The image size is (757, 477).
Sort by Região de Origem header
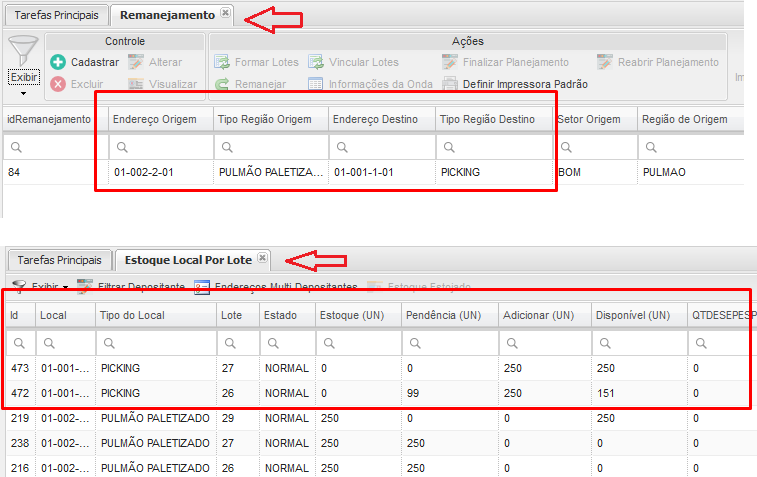691,119
